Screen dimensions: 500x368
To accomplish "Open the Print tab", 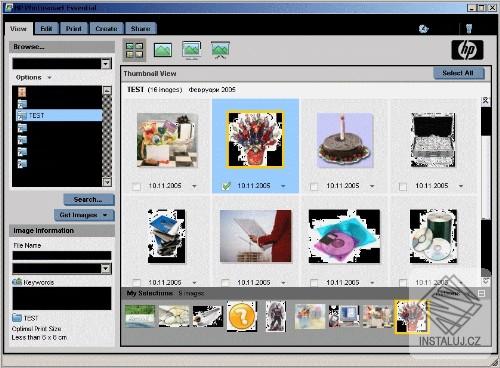I will [74, 29].
